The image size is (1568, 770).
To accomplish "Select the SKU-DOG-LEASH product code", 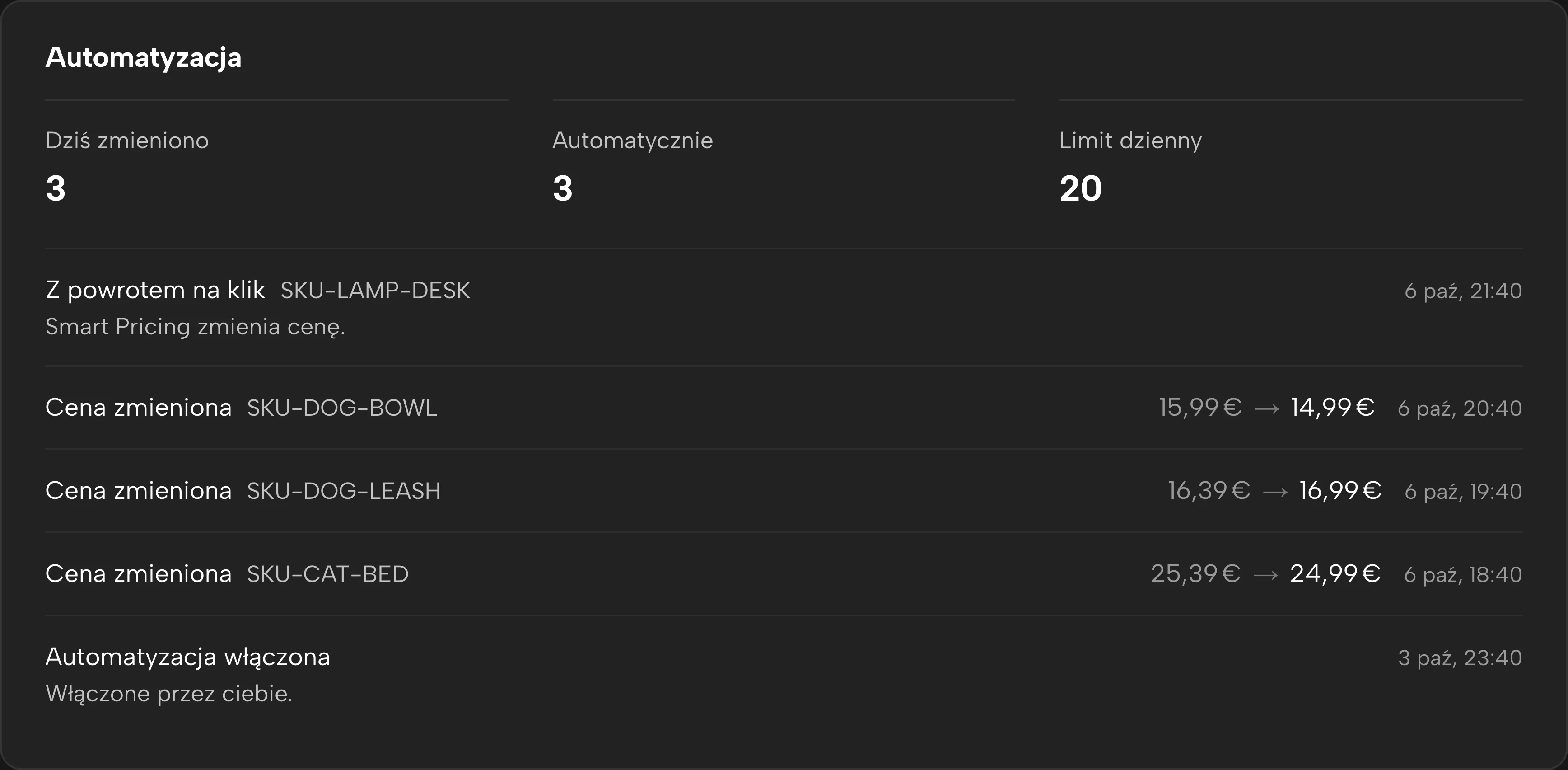I will [x=343, y=491].
